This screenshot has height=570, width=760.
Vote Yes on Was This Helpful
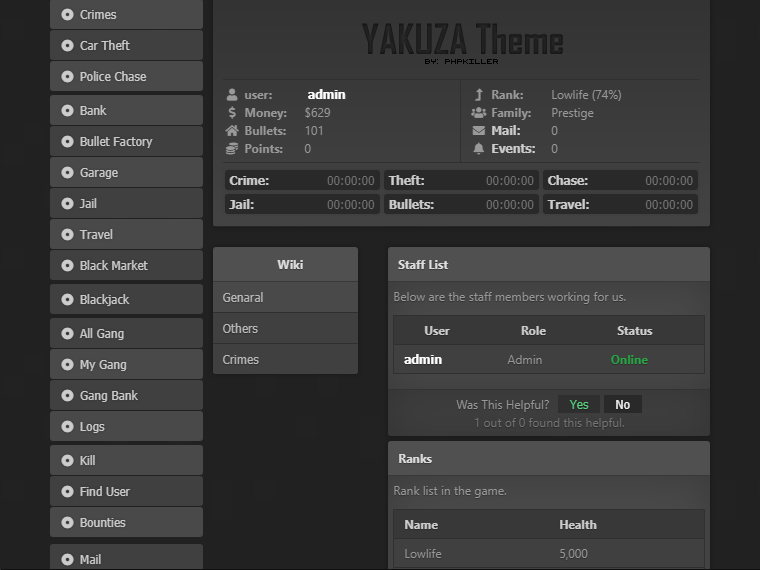[x=579, y=405]
